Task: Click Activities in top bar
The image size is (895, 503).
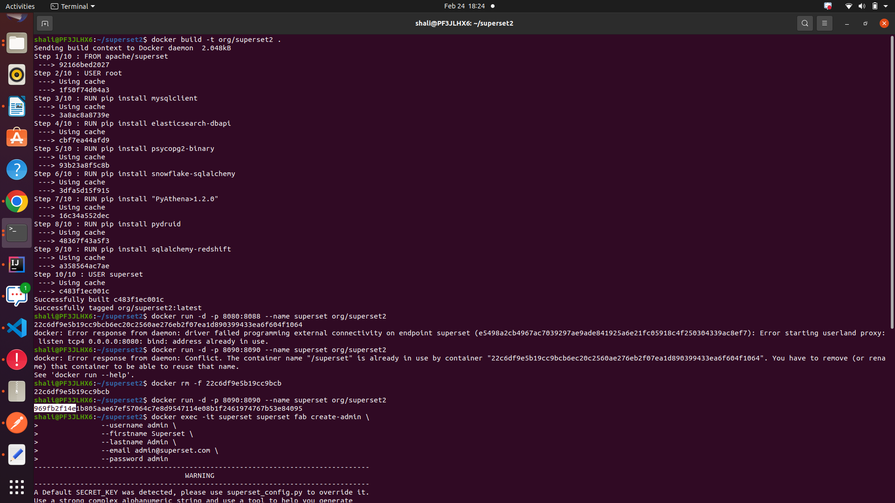Action: tap(20, 6)
